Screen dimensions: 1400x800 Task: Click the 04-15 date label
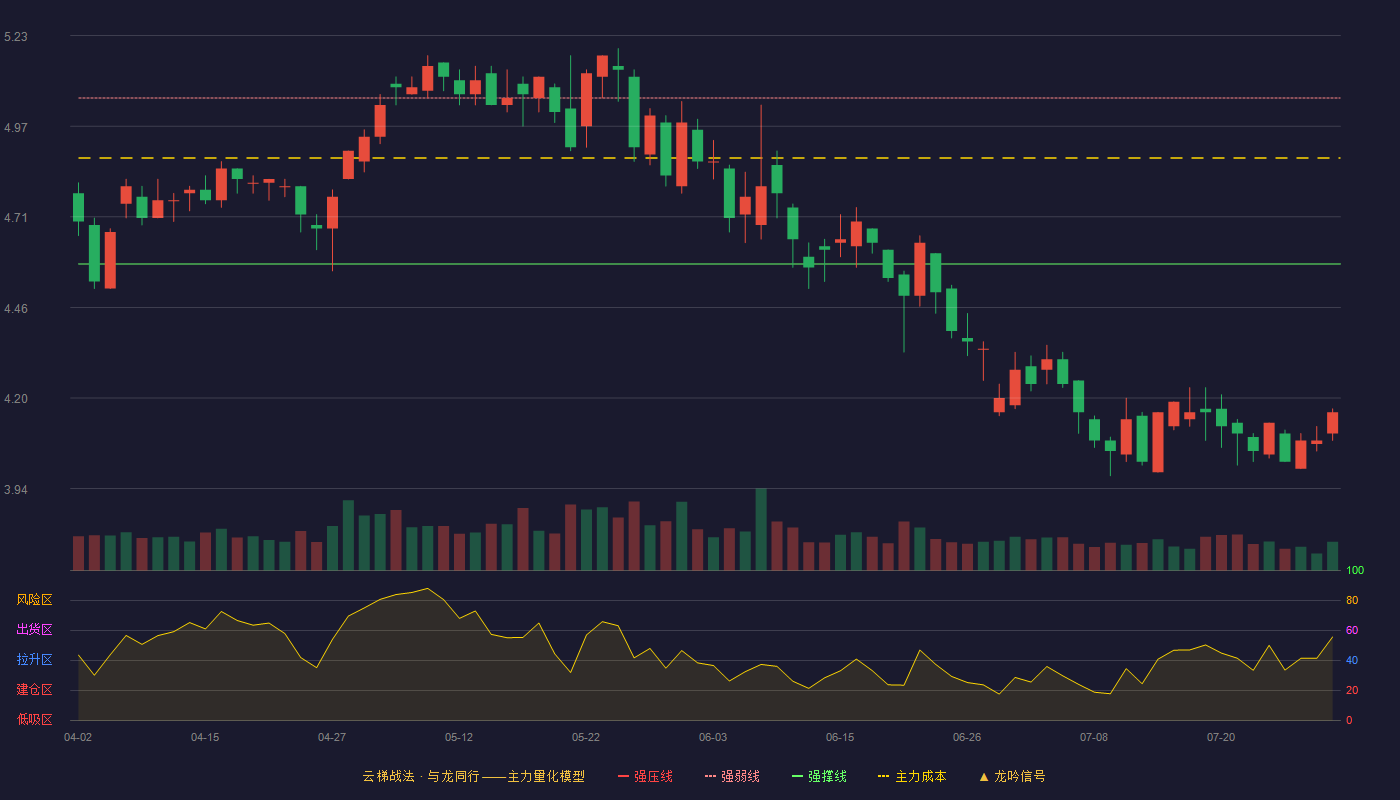pos(205,737)
